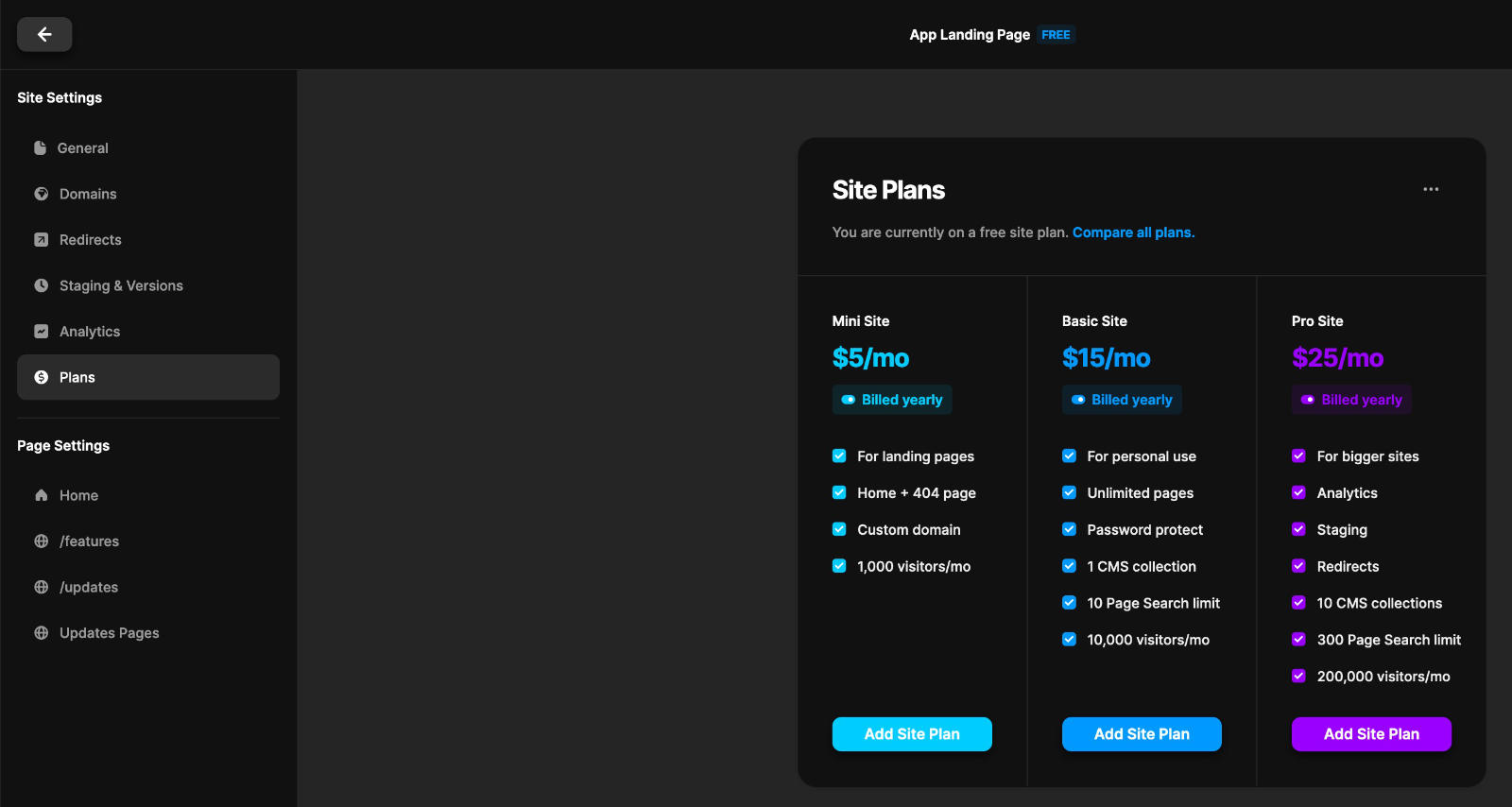Click the For landing pages checkbox
The height and width of the screenshot is (807, 1512).
839,455
